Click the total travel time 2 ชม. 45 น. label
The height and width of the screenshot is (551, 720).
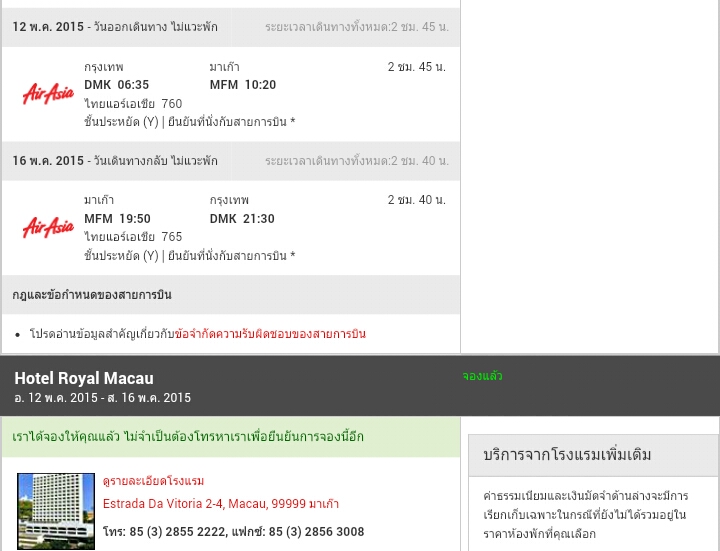pyautogui.click(x=357, y=27)
